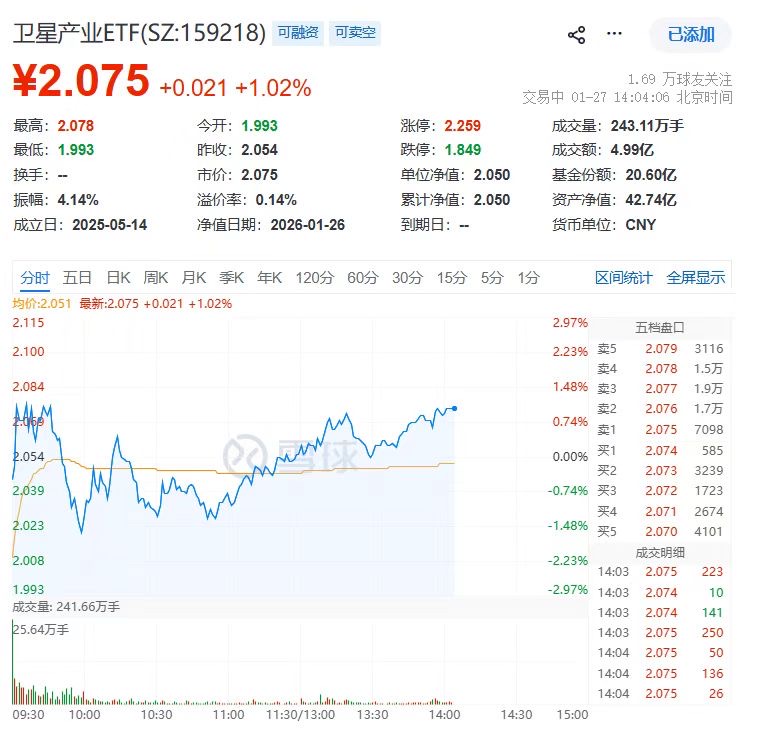Click the 成交量: 241.66万手 label
Screen dimensions: 773x740
[66, 606]
